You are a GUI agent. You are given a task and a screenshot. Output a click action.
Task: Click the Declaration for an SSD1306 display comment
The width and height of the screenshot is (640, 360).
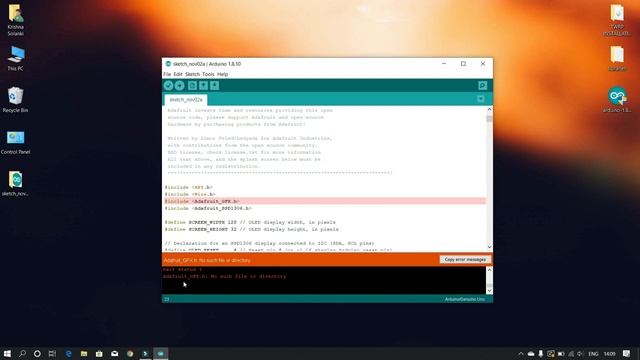point(269,243)
